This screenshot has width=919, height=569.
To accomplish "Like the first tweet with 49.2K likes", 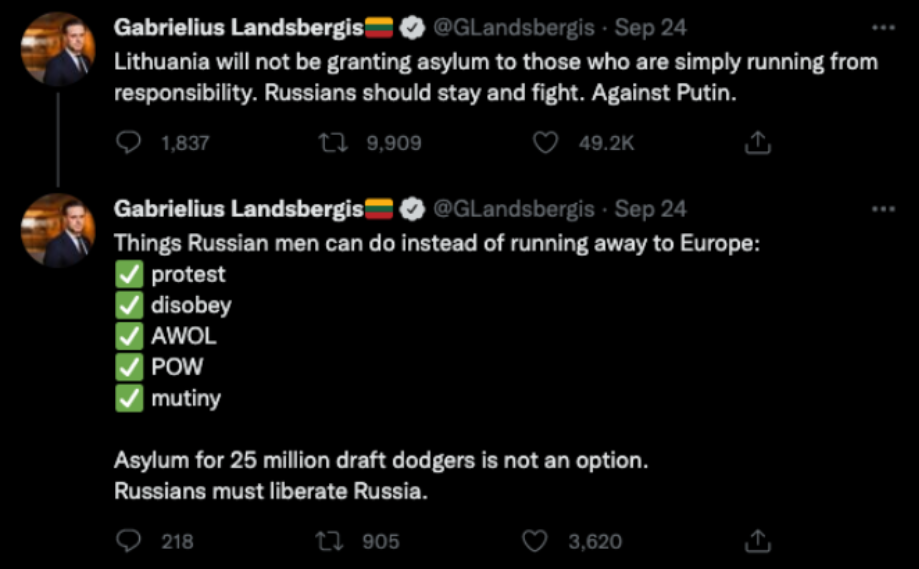I will click(x=545, y=144).
